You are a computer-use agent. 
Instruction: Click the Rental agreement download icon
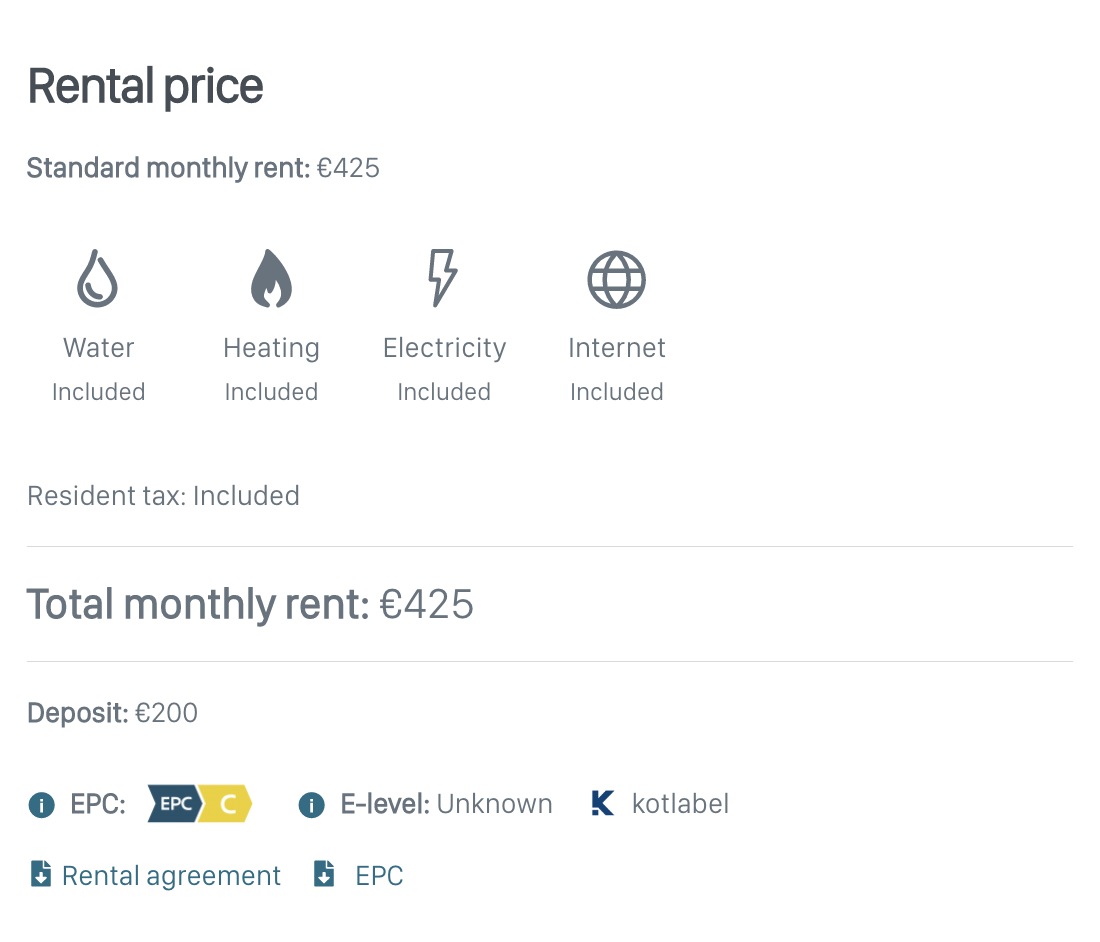coord(41,876)
